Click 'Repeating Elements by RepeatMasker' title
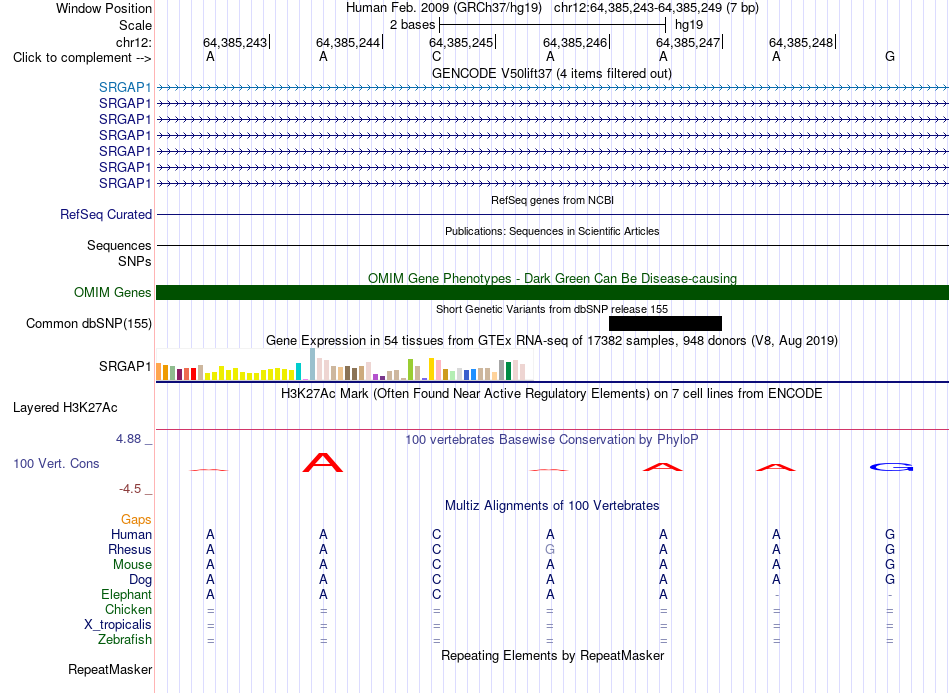This screenshot has height=693, width=950. click(x=552, y=655)
